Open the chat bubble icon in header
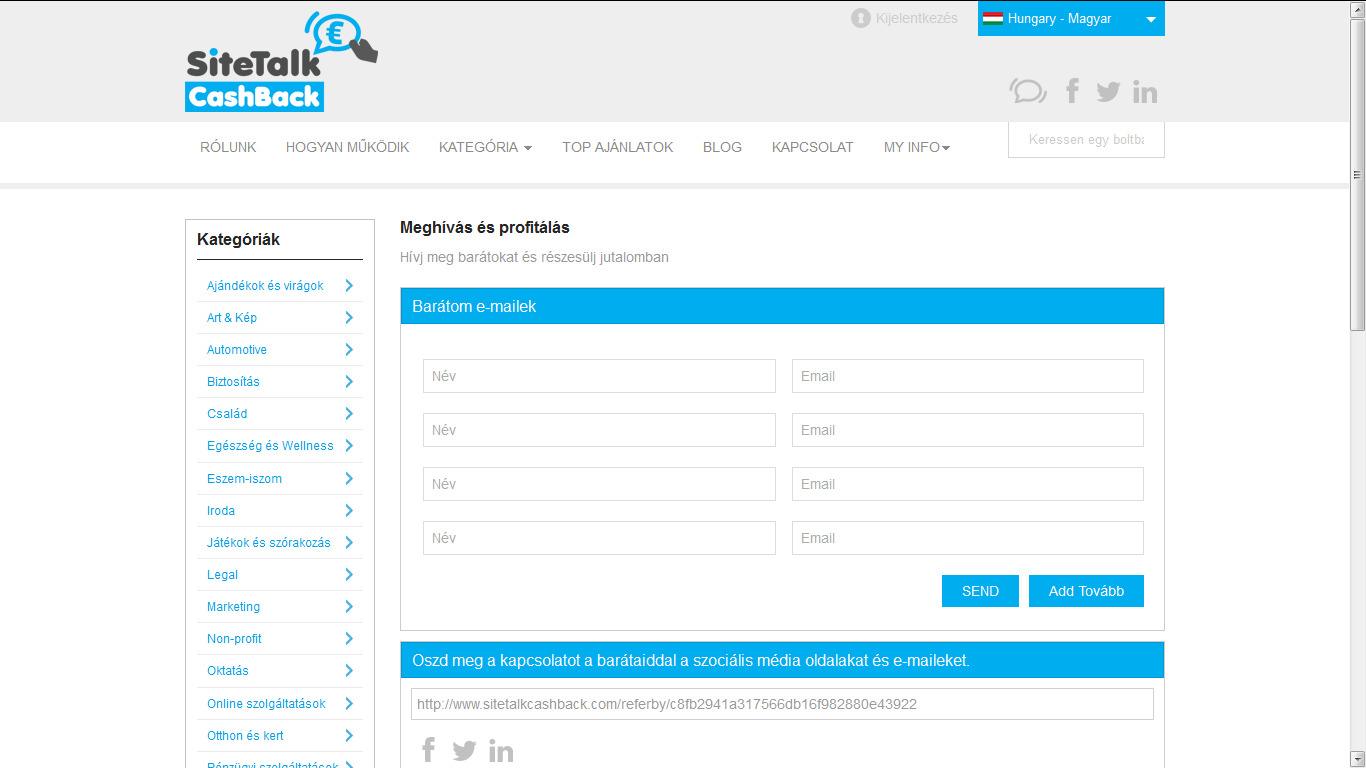1366x768 pixels. (x=1028, y=91)
